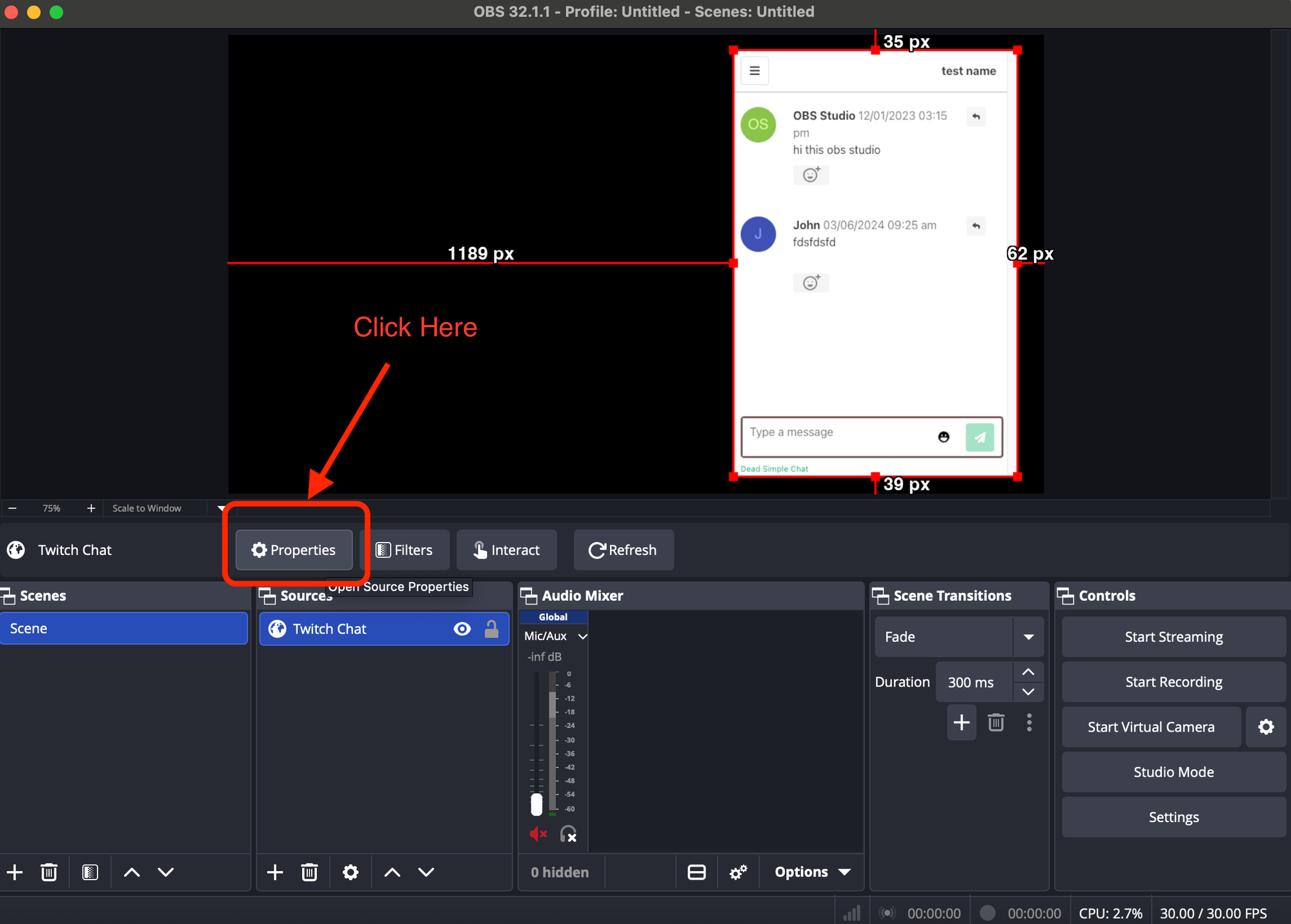This screenshot has width=1291, height=924.
Task: Open Virtual Camera settings gear
Action: [x=1266, y=727]
